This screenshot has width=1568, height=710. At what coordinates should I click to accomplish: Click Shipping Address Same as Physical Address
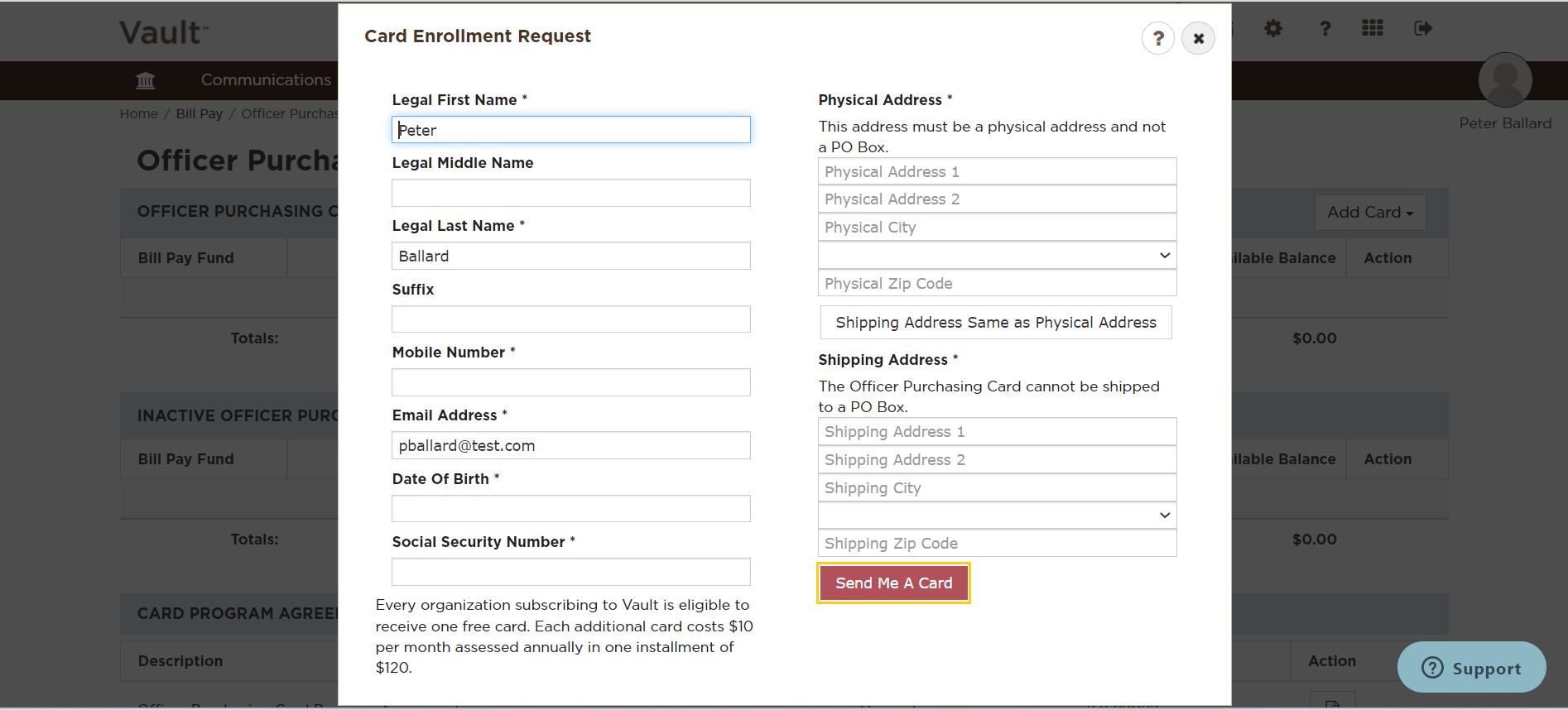(x=996, y=323)
